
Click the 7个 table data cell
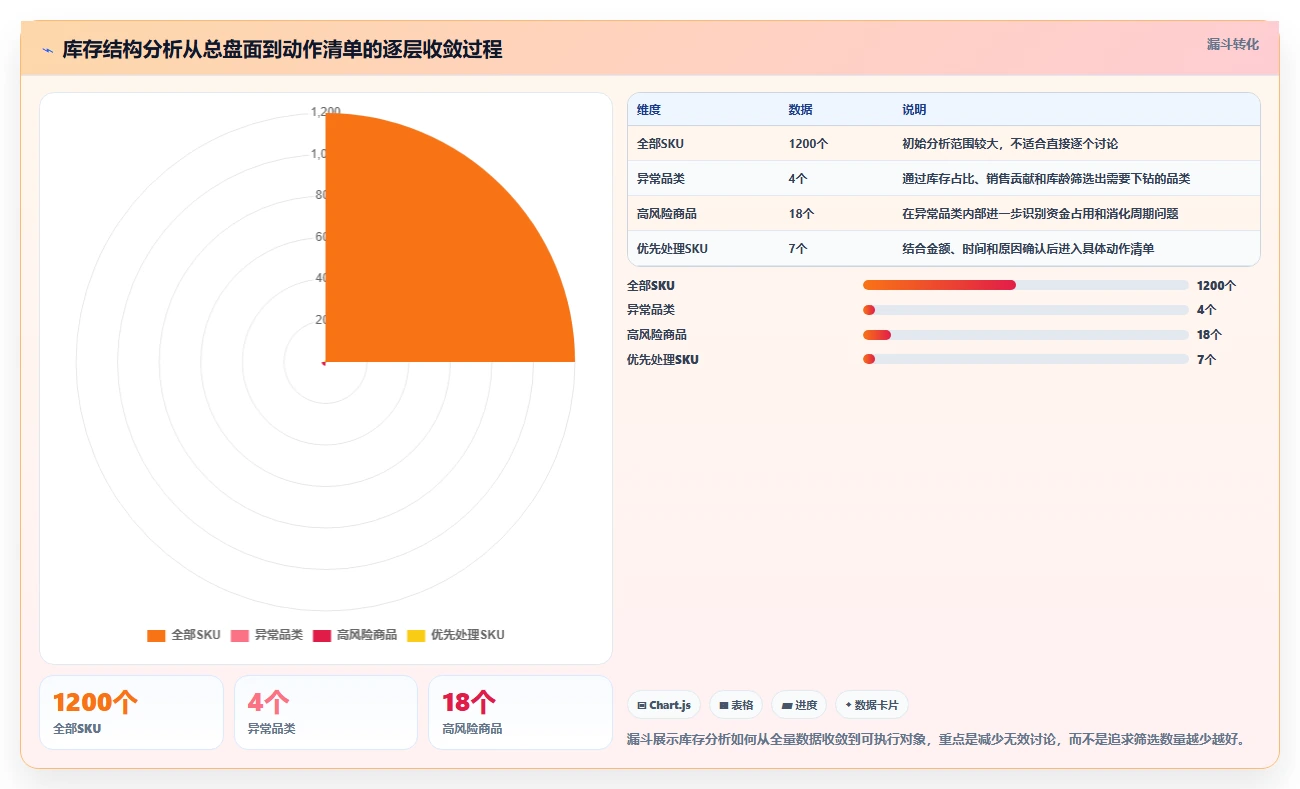[798, 249]
